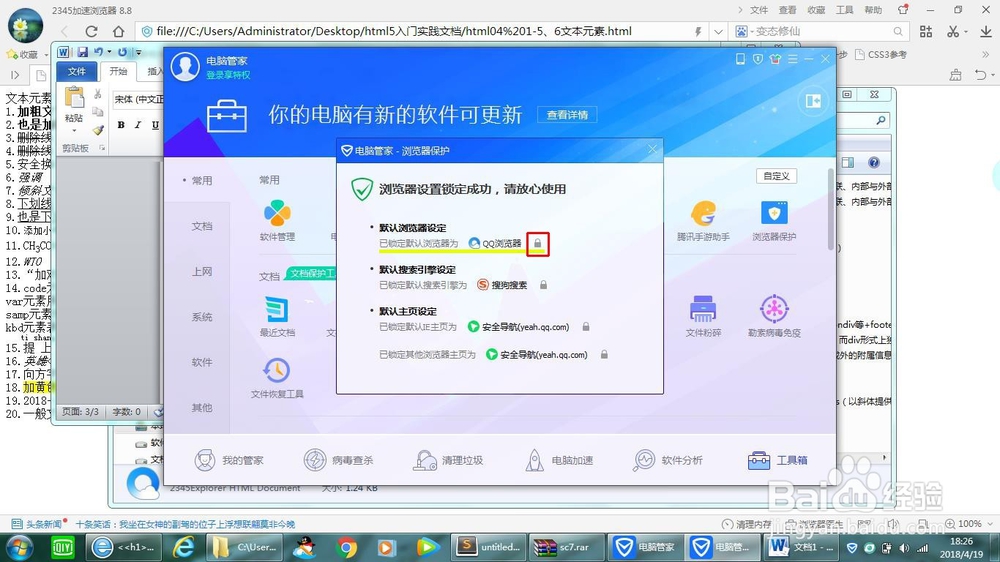
Task: Open the browser 工具 menu
Action: click(844, 10)
